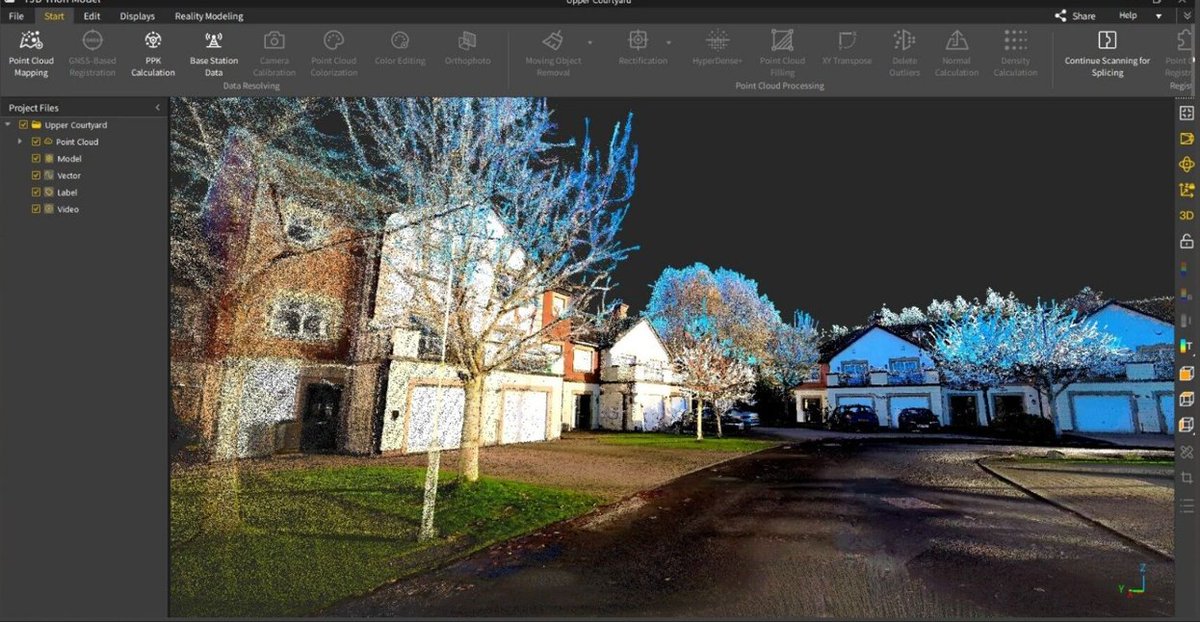The width and height of the screenshot is (1200, 622).
Task: Click the 'Point Cloud Processing' group label
Action: (780, 86)
